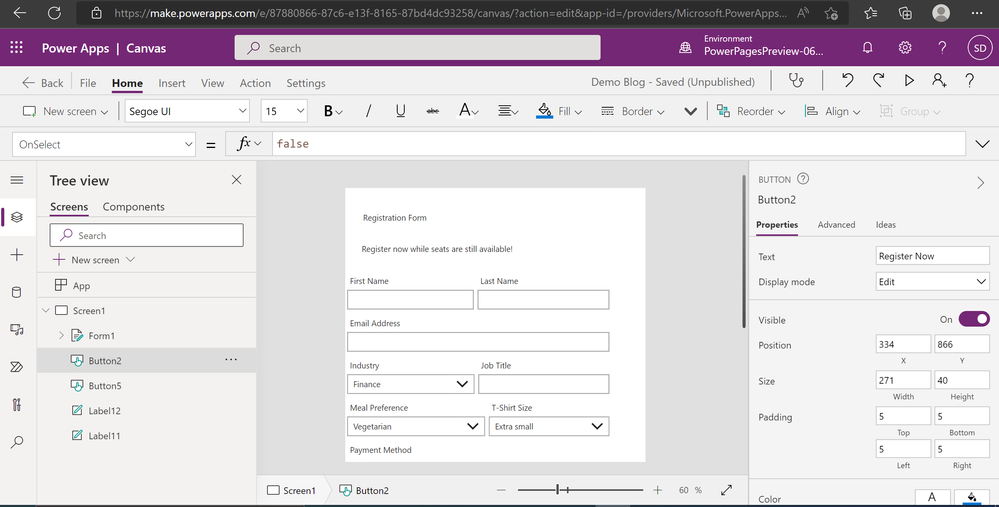Open the Bold weight dropdown
This screenshot has width=999, height=507.
[x=333, y=111]
